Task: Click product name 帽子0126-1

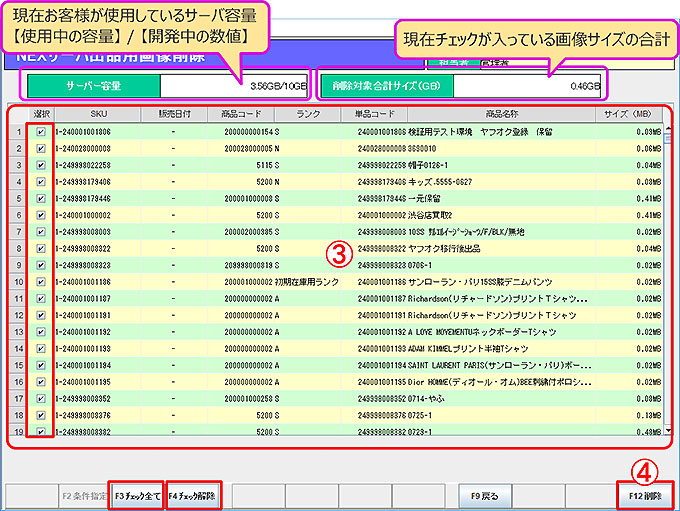Action: pos(428,165)
